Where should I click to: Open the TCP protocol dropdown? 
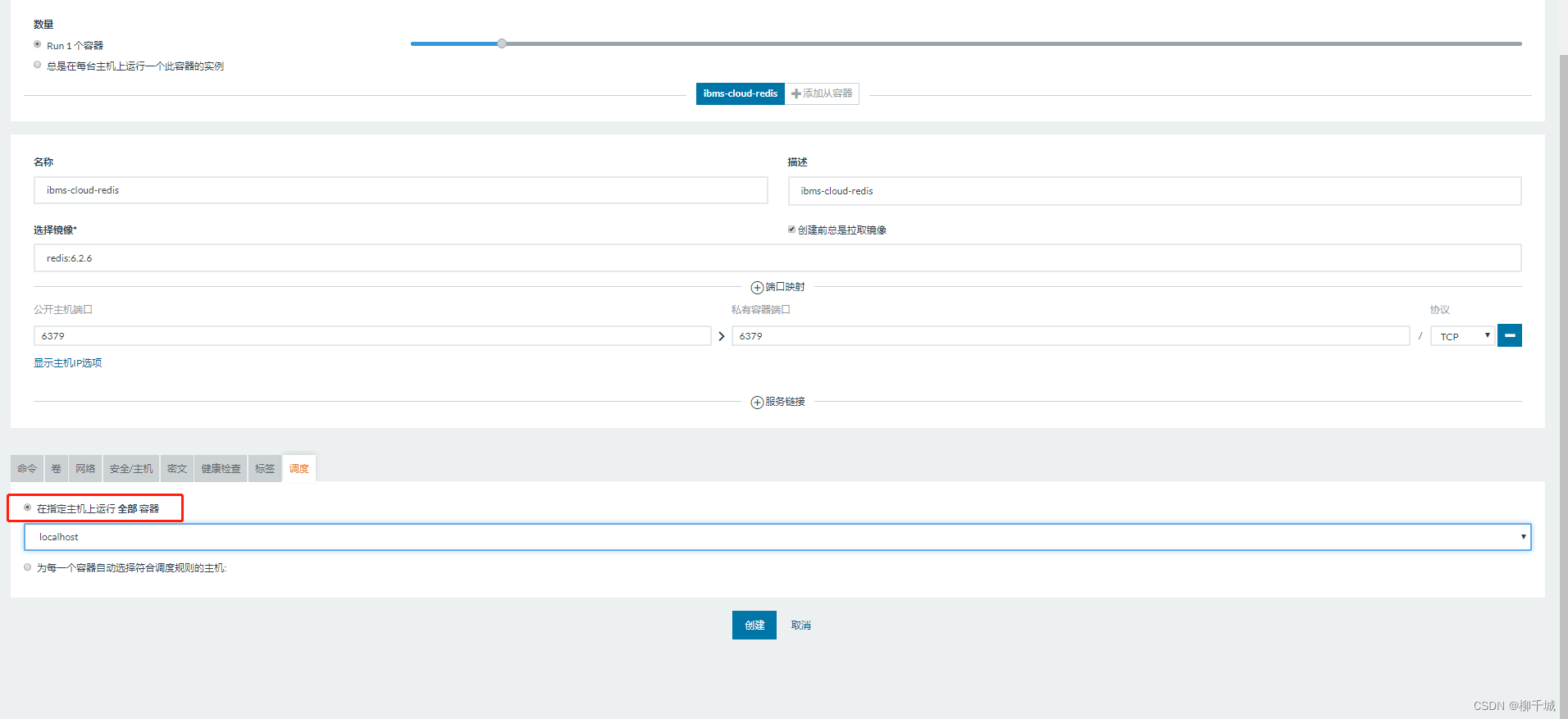point(1462,336)
